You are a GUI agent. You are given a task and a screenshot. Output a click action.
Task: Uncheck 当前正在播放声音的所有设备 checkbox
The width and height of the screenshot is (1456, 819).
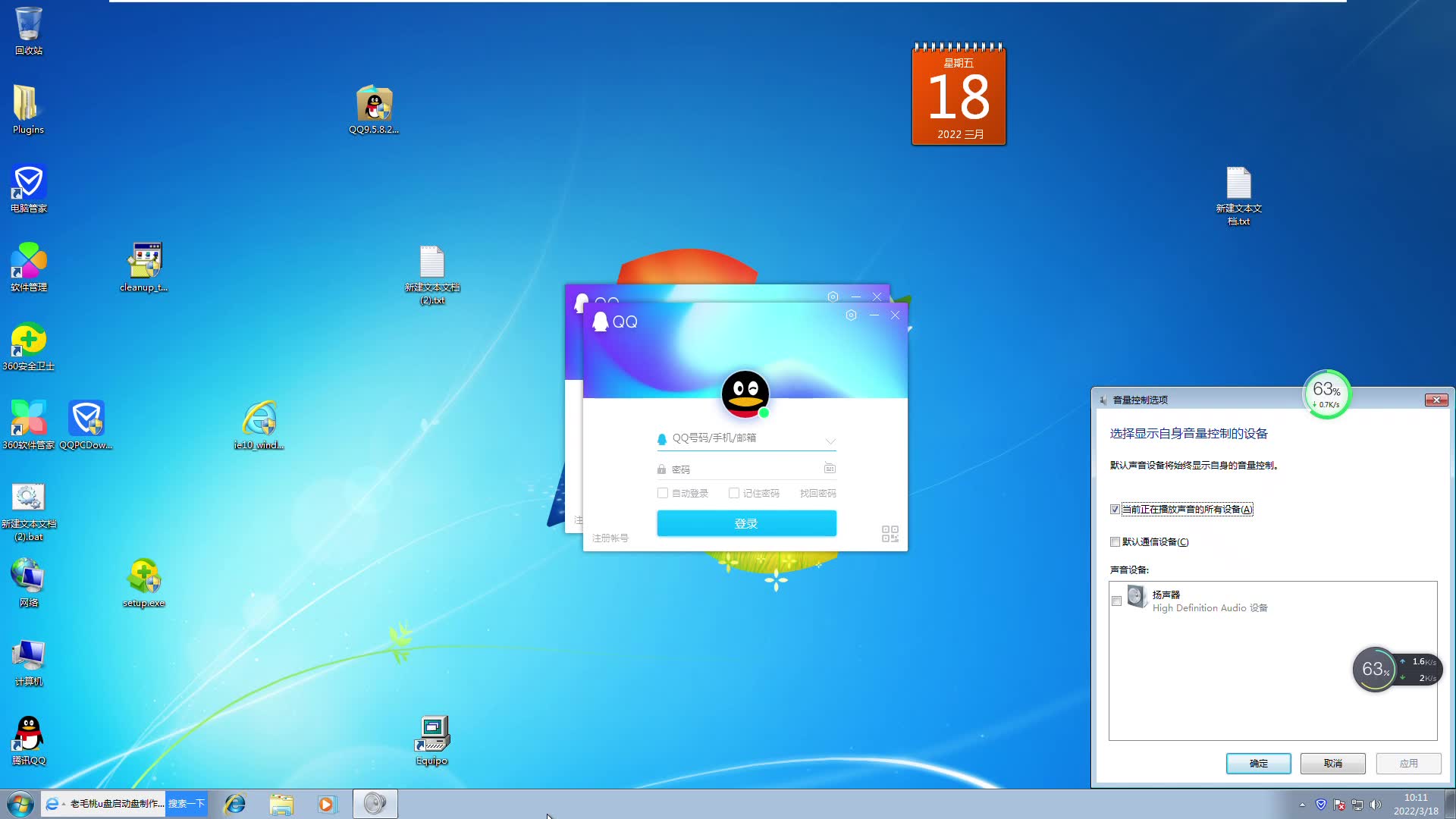pos(1115,510)
